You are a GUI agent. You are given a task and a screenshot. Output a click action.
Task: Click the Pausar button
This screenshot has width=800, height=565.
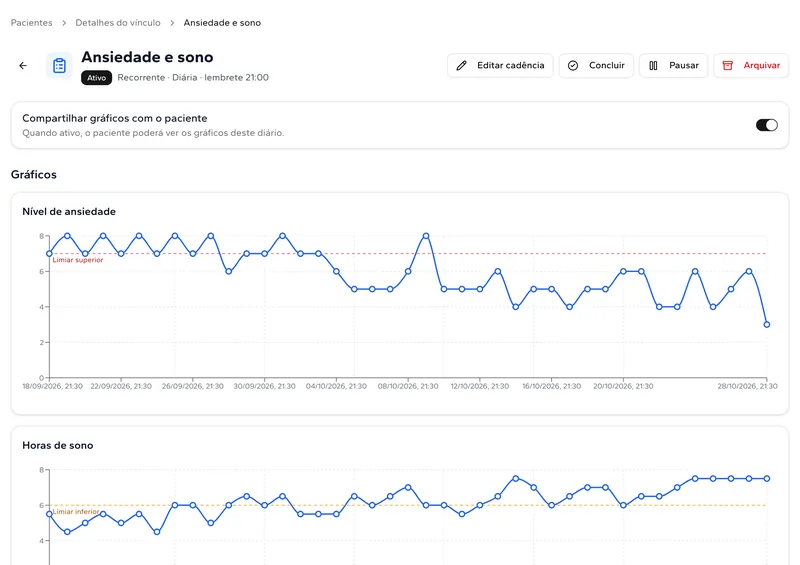[673, 65]
